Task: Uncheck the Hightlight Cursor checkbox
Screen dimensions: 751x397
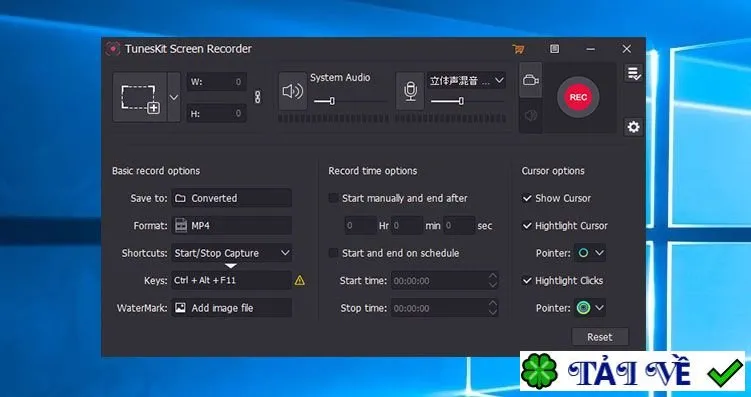Action: pos(527,226)
